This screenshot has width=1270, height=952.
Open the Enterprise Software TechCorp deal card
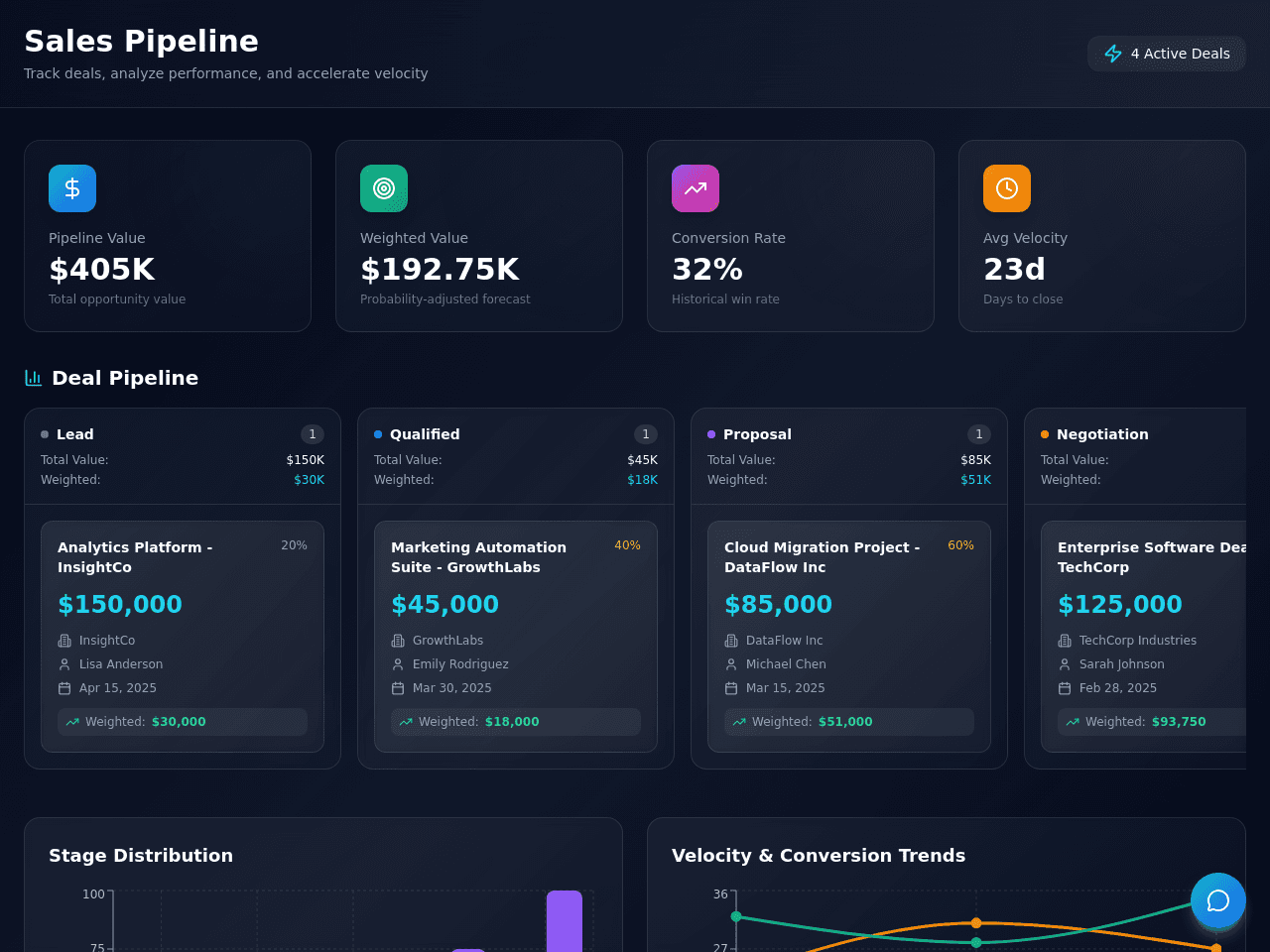[1144, 637]
